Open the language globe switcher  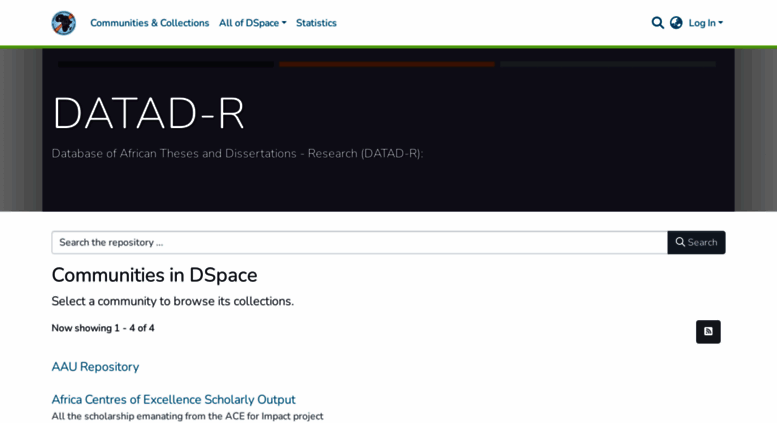pos(676,23)
